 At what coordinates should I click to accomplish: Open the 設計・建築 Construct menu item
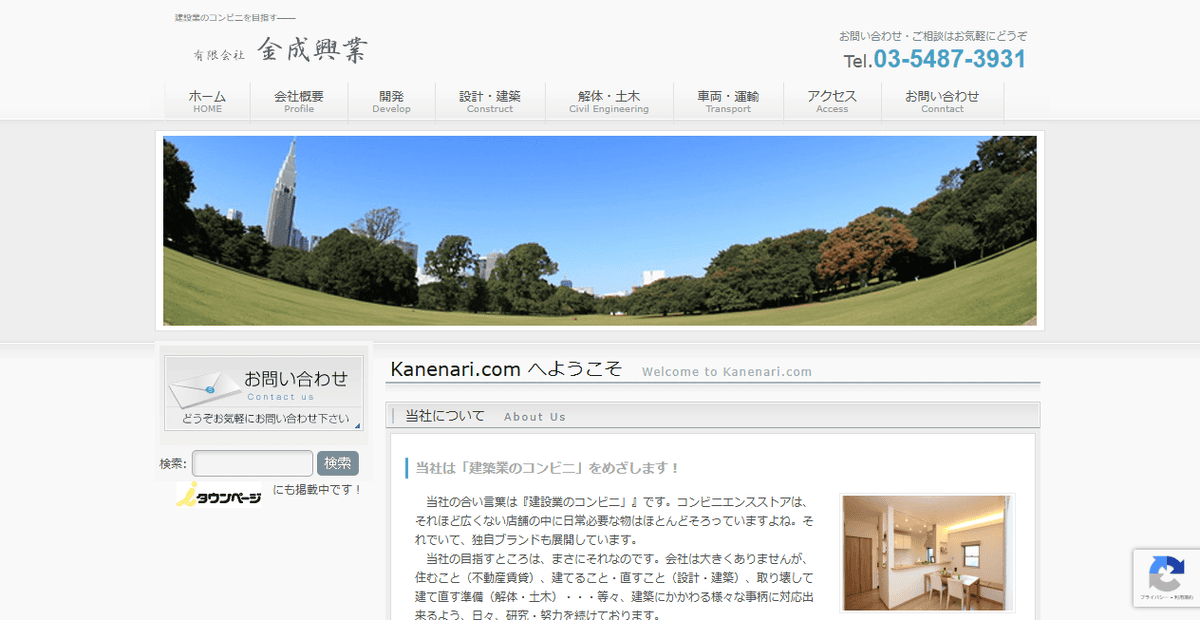489,100
